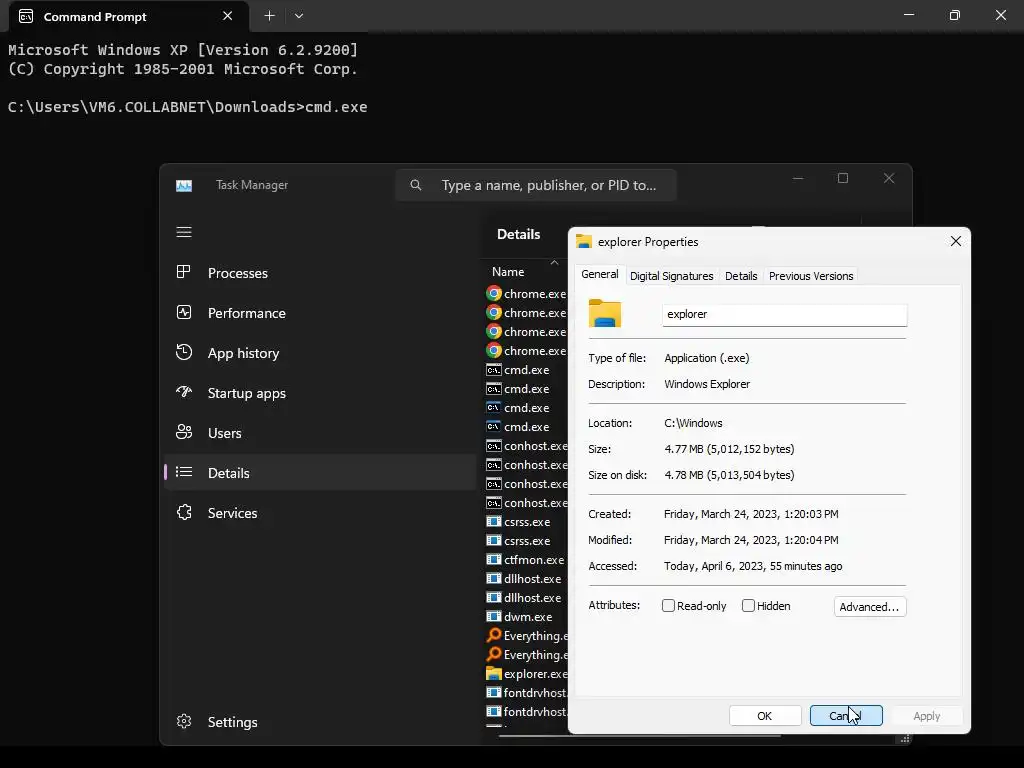Open the Users page in Task Manager
The width and height of the screenshot is (1024, 768).
click(320, 433)
